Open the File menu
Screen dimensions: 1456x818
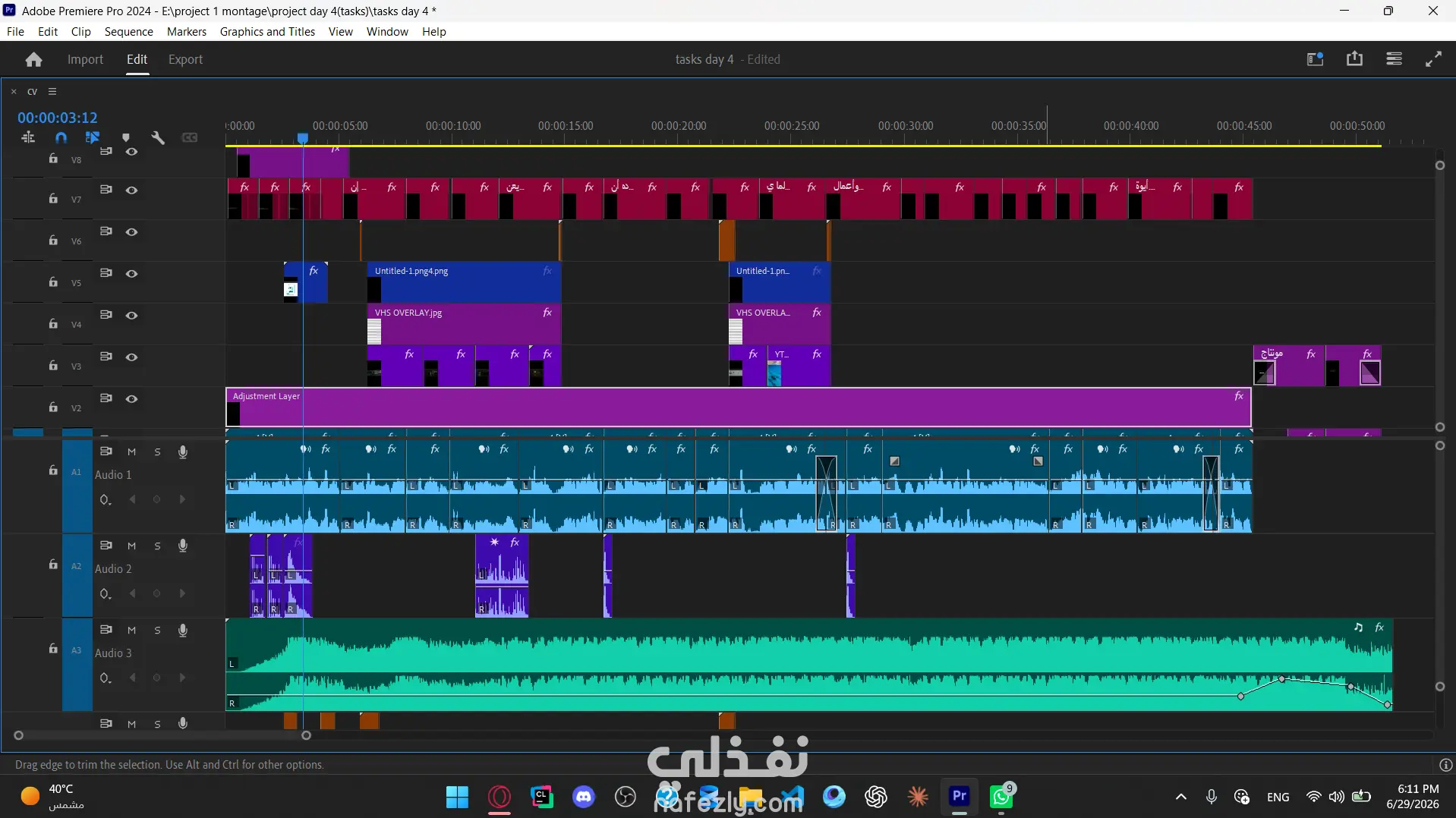point(15,31)
